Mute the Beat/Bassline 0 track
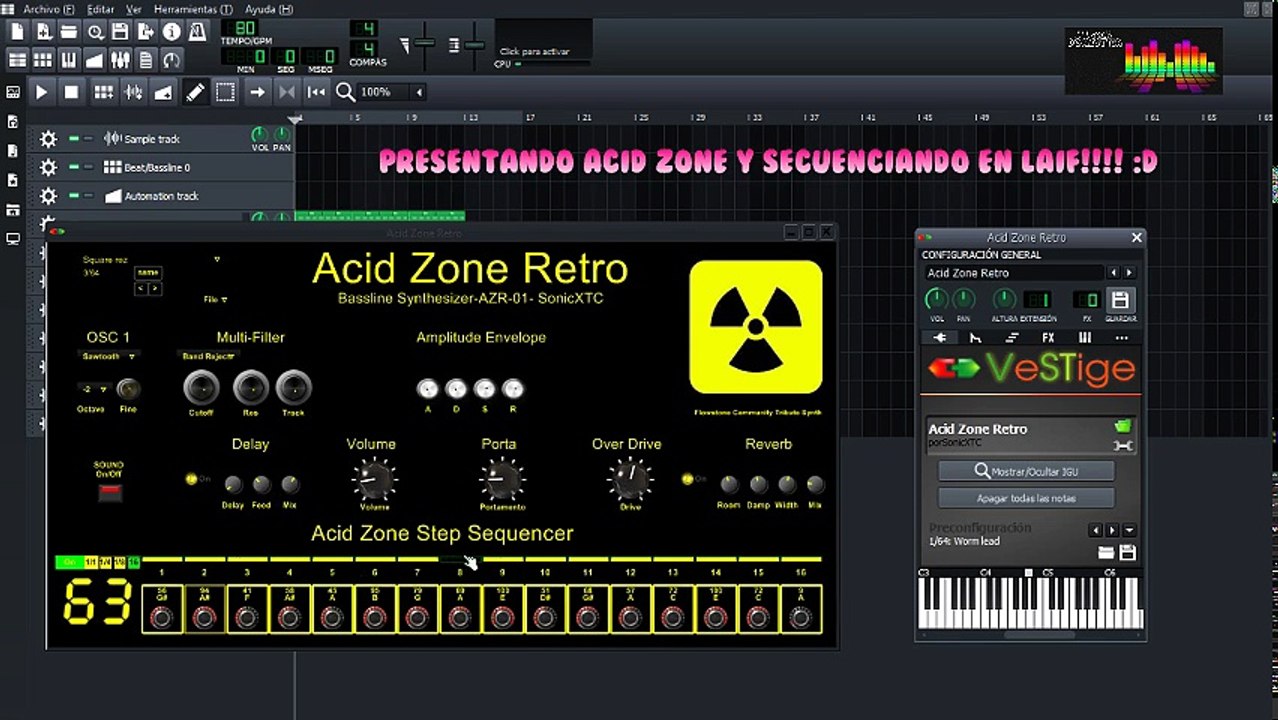Screen dimensions: 1278x720 (73, 167)
